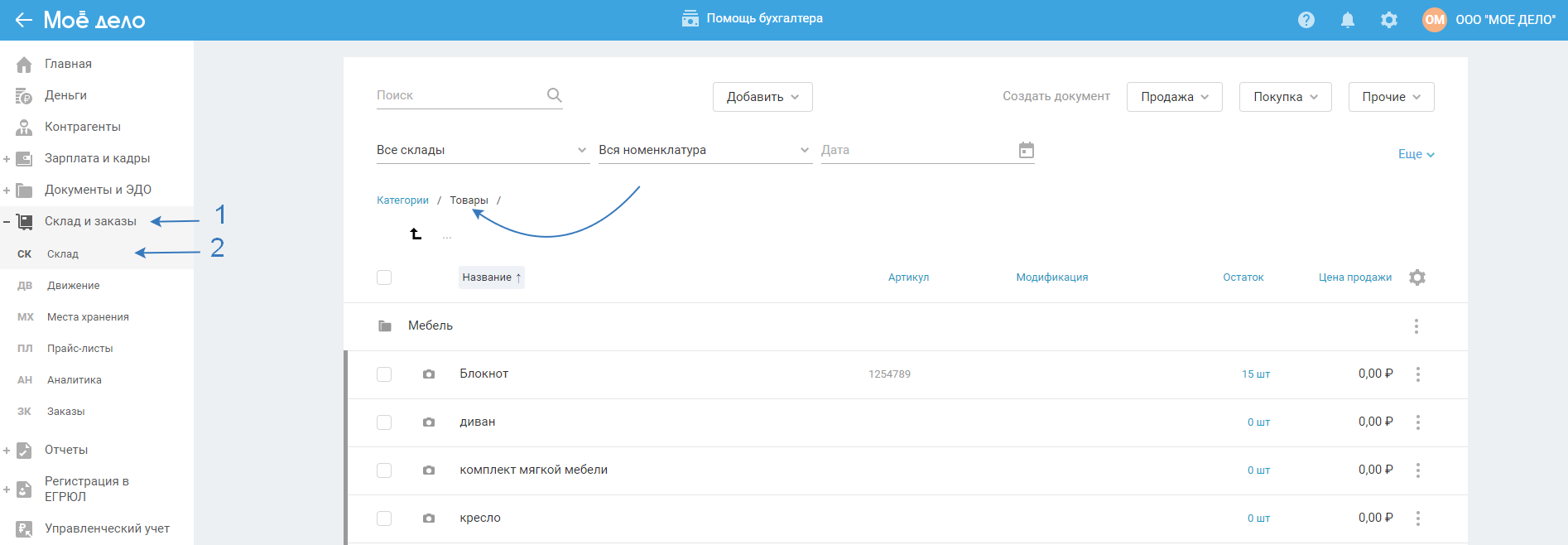
Task: Click the search magnifier icon
Action: [x=554, y=95]
